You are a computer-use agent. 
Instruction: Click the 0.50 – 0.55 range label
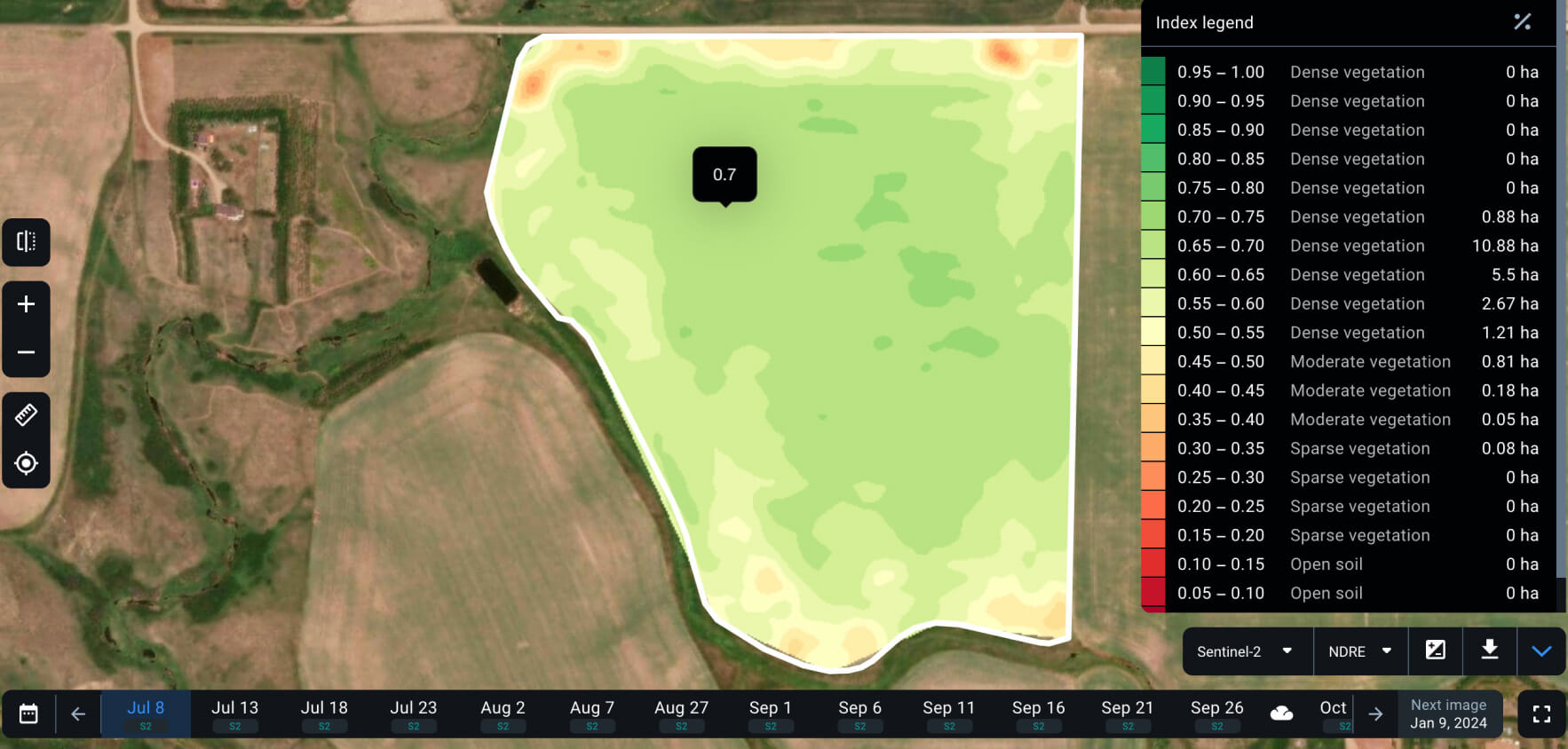click(x=1221, y=333)
